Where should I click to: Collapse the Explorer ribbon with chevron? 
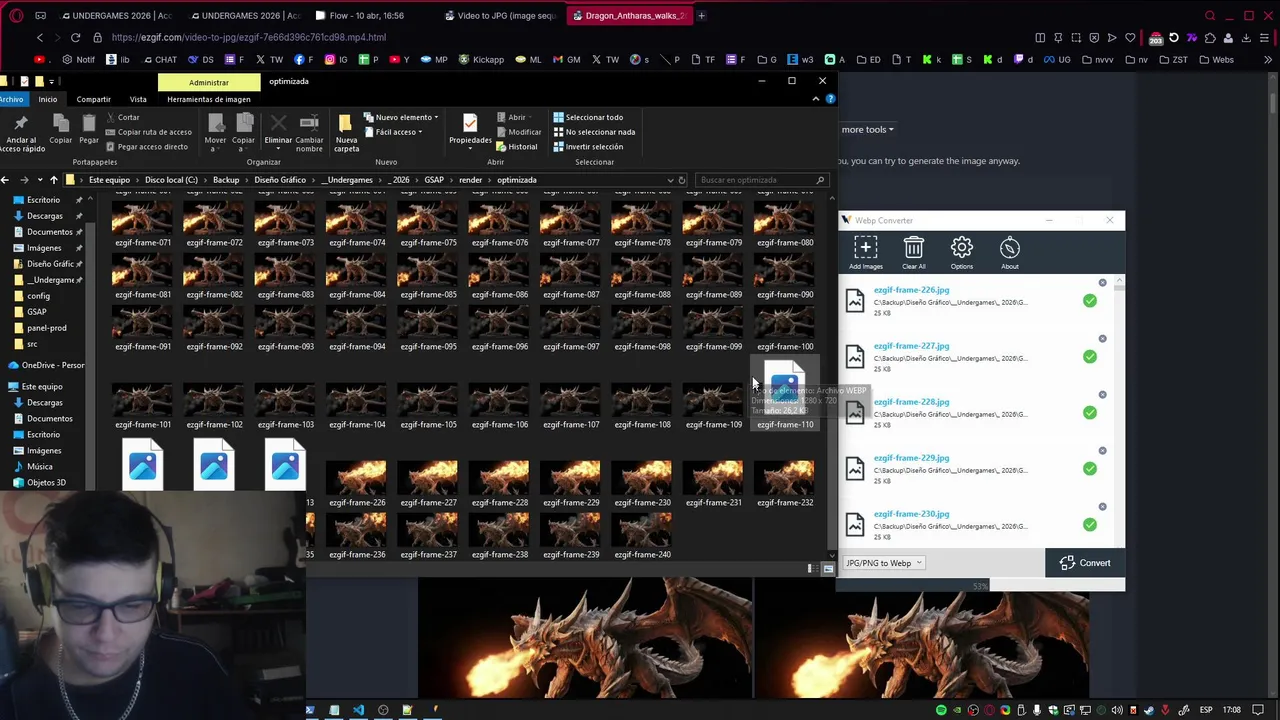815,99
